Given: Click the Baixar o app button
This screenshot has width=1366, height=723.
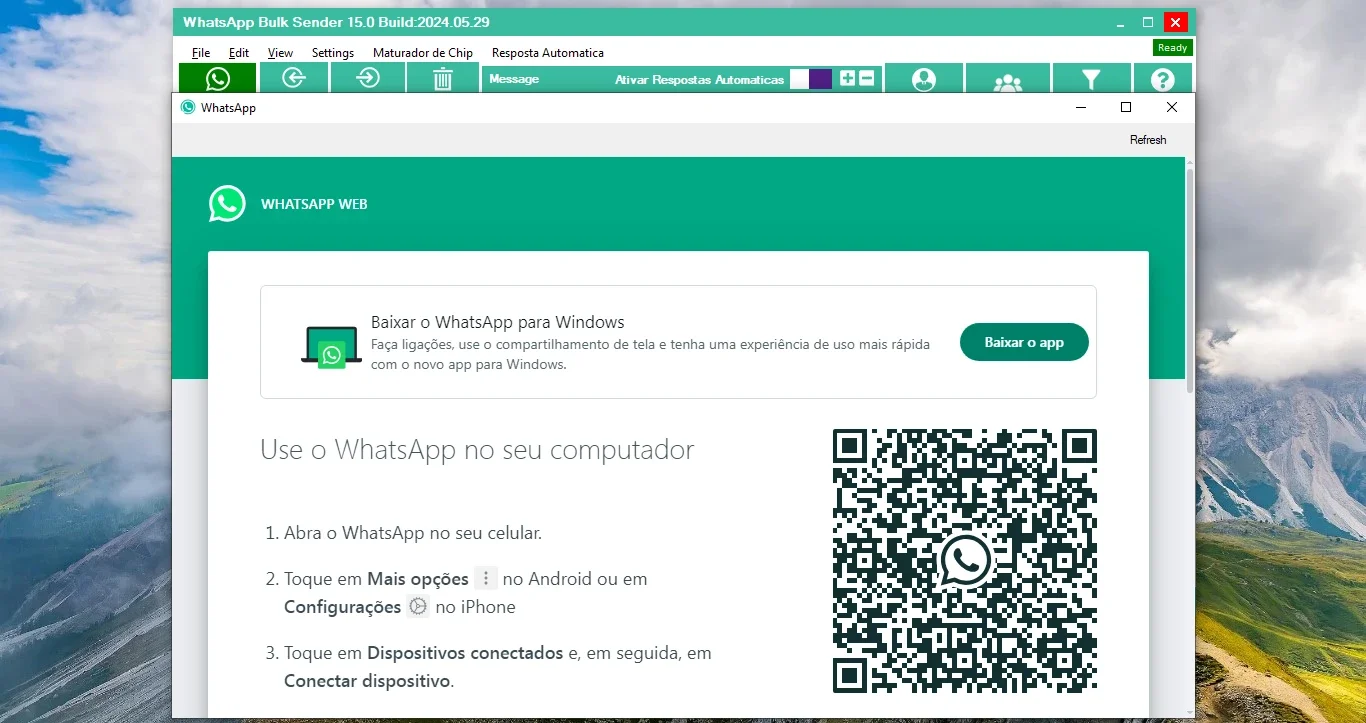Looking at the screenshot, I should point(1024,342).
